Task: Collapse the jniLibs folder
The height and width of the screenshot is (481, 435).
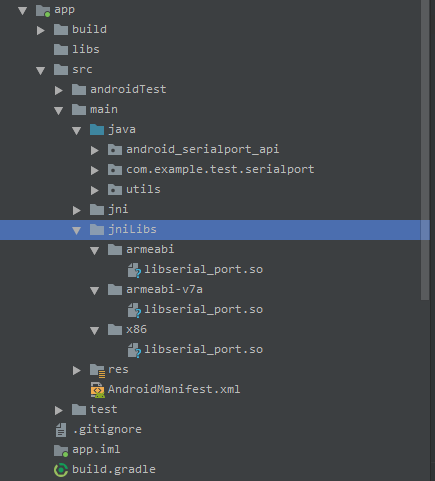Action: coord(77,230)
